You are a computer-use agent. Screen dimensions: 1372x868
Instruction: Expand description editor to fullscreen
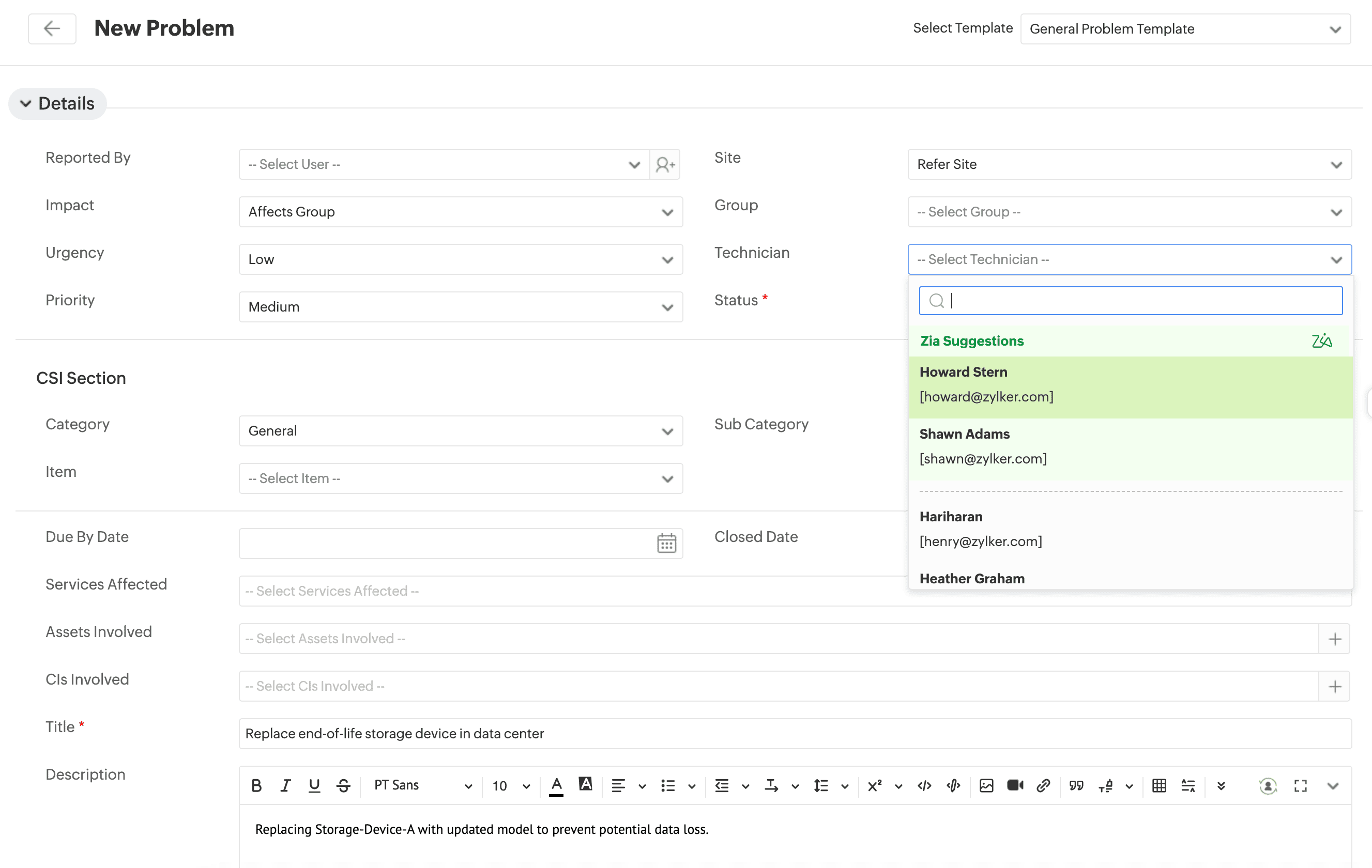(x=1301, y=786)
